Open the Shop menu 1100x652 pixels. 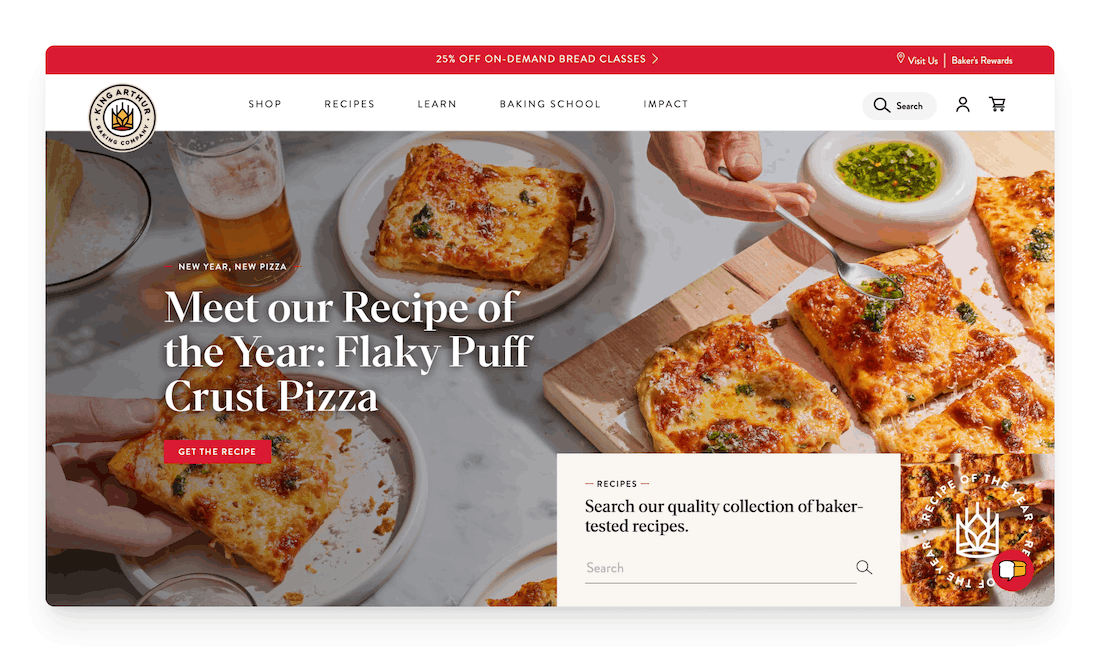click(264, 104)
